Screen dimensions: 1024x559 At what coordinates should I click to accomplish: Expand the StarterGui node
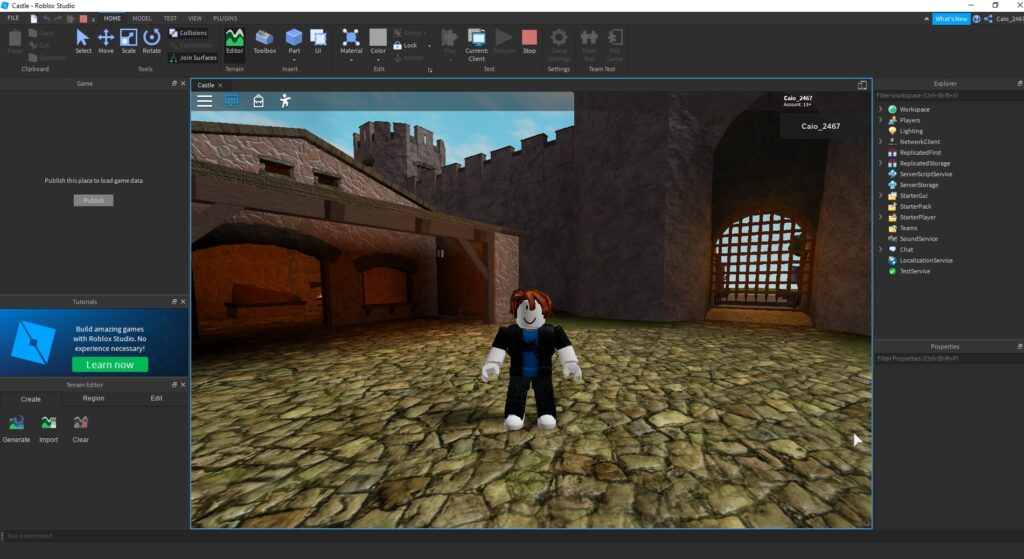point(880,195)
